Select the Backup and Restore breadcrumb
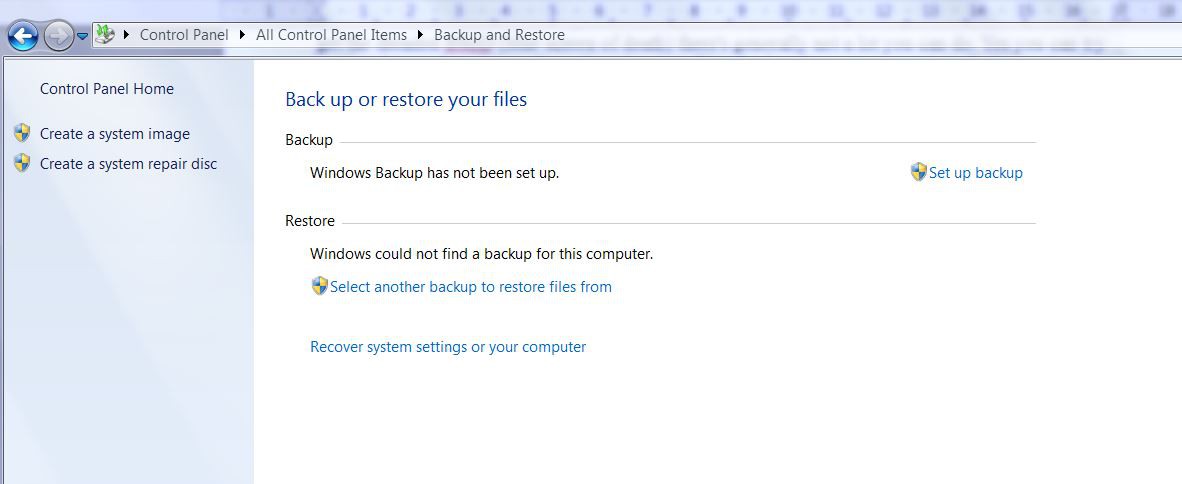The width and height of the screenshot is (1182, 484). point(499,35)
